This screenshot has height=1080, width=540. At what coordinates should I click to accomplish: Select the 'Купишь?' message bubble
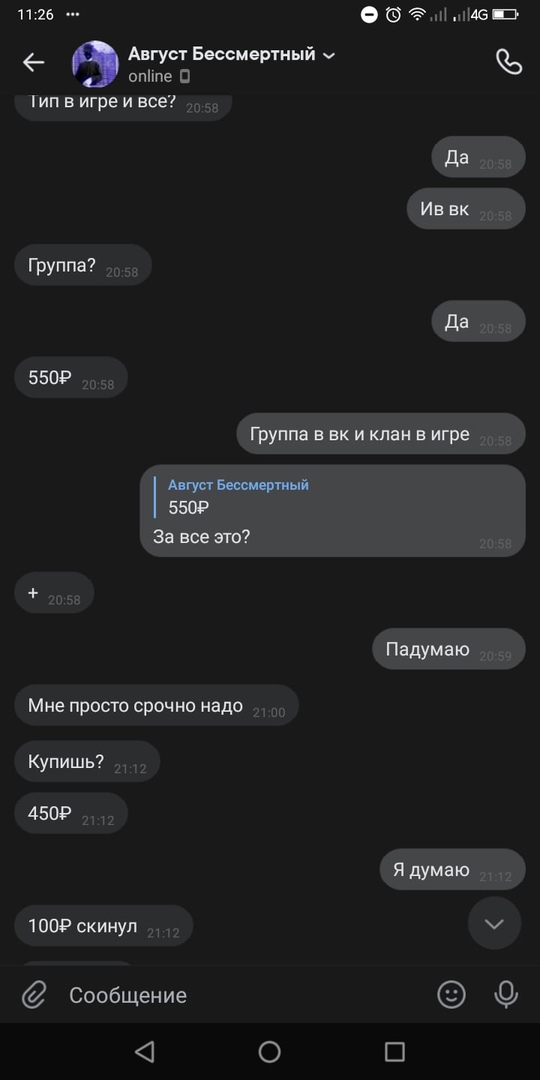[x=87, y=762]
